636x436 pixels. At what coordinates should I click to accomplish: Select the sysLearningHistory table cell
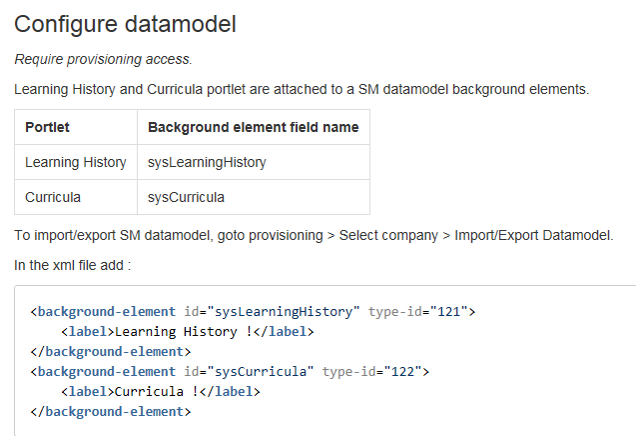254,162
